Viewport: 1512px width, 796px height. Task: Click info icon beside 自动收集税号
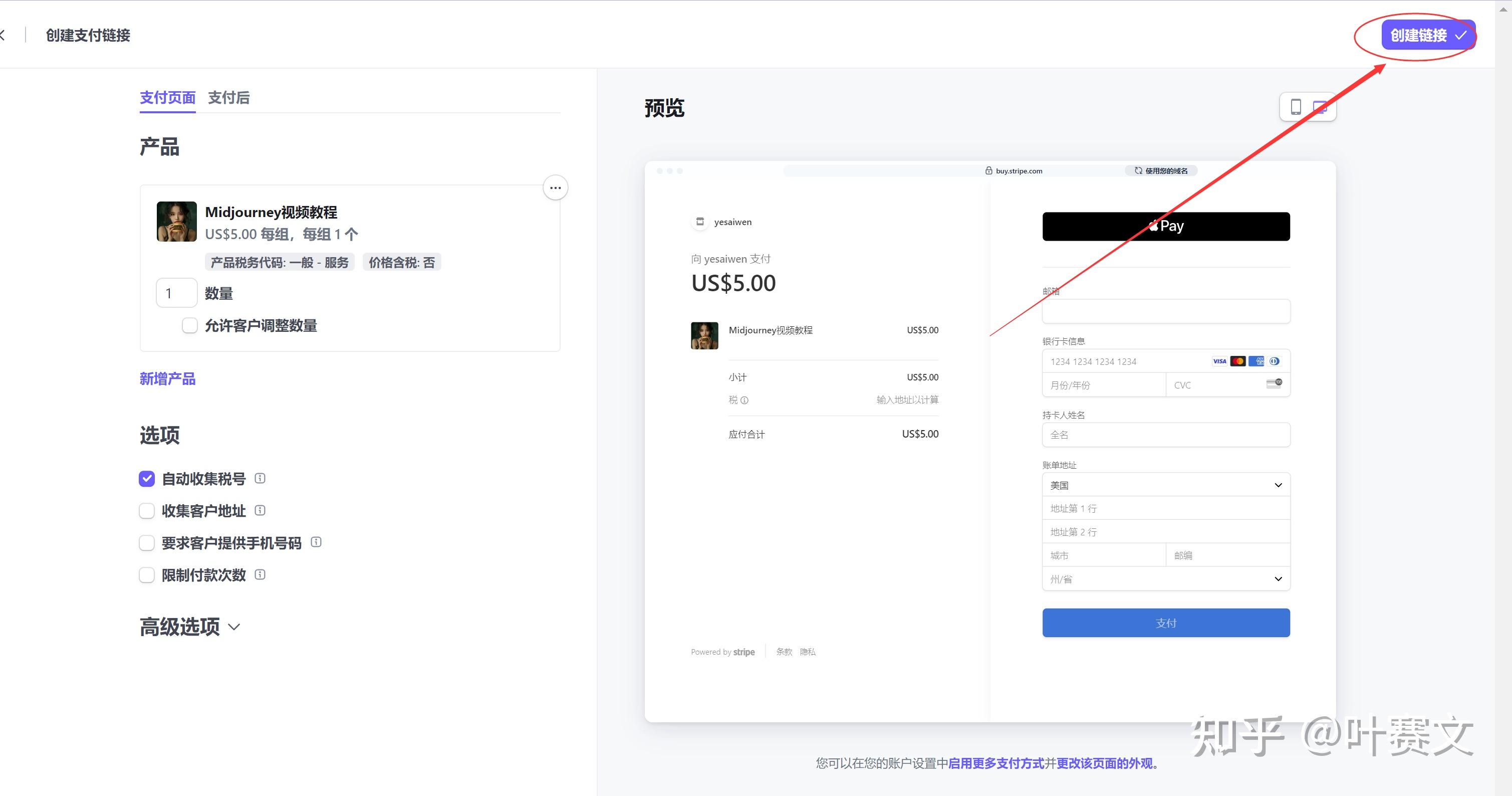(x=260, y=478)
